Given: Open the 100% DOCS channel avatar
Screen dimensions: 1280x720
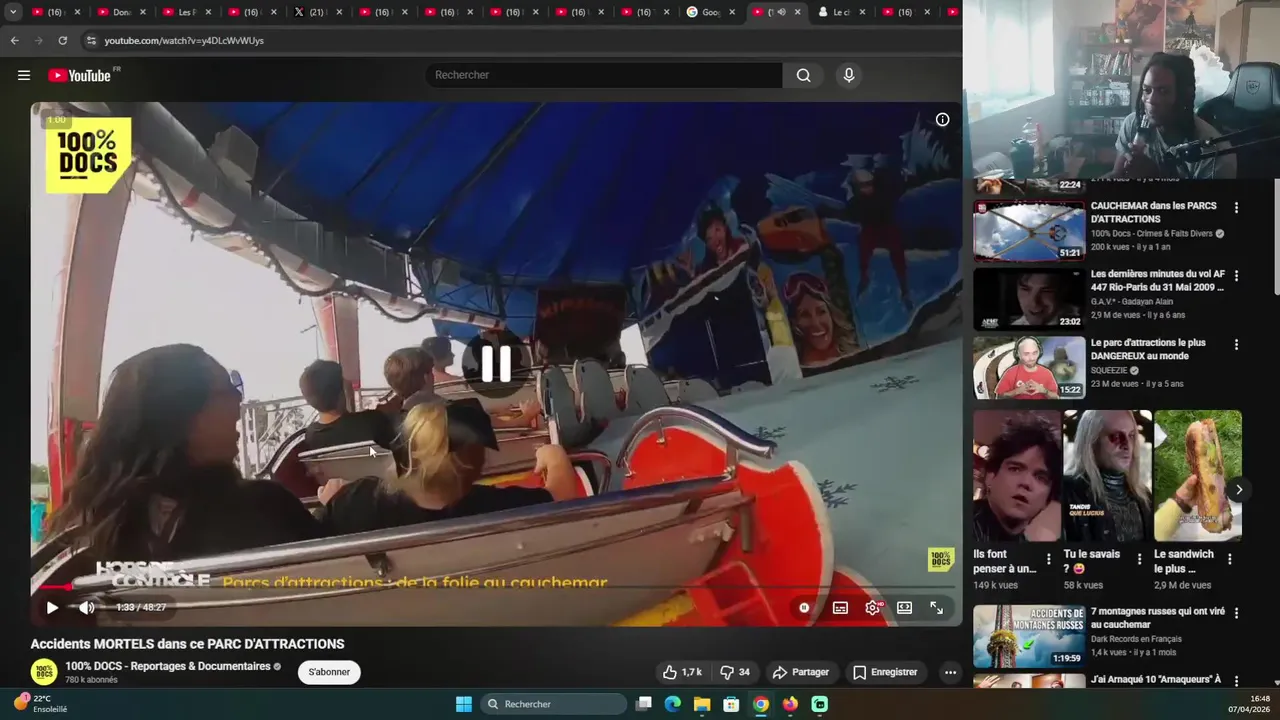Looking at the screenshot, I should [43, 672].
